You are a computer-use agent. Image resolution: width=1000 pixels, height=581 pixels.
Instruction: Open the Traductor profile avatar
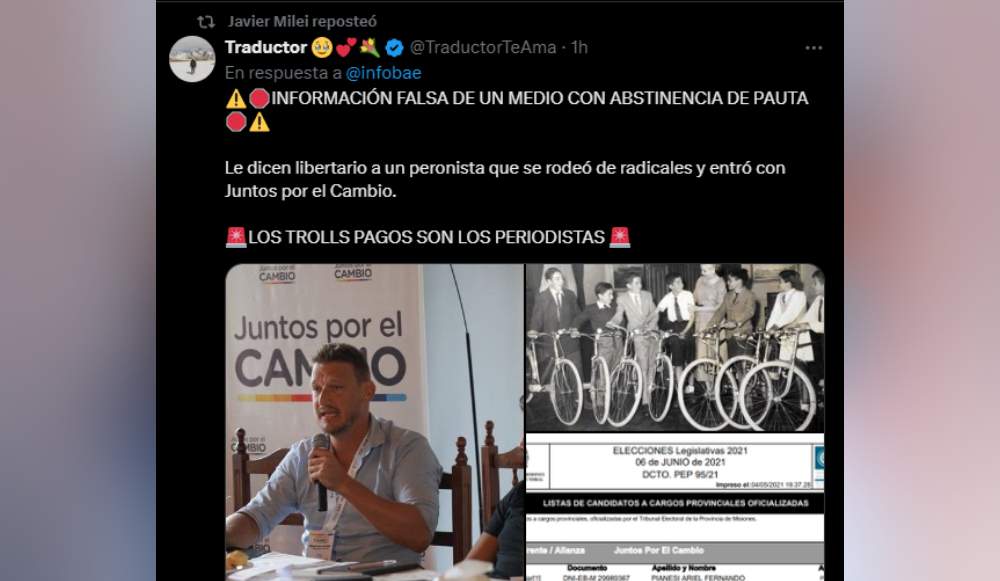[192, 59]
